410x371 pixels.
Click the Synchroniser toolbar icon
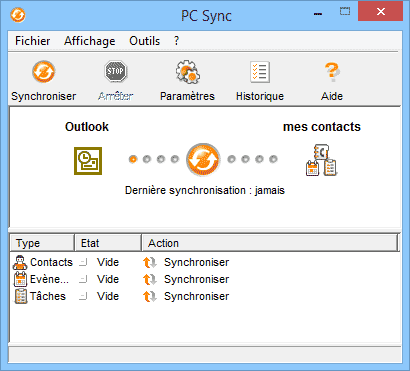[x=44, y=72]
